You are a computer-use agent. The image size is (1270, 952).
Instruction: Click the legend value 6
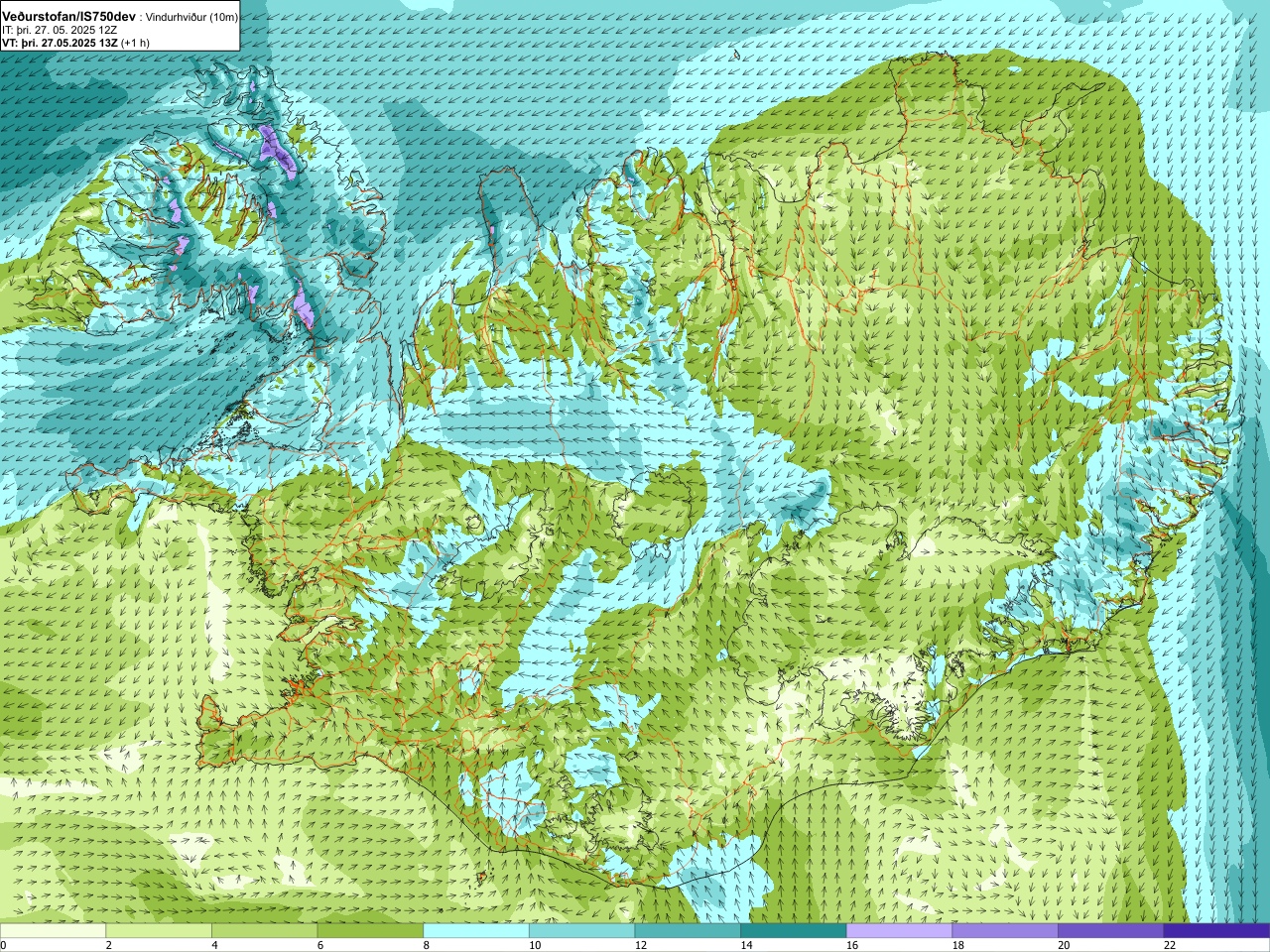pos(320,946)
